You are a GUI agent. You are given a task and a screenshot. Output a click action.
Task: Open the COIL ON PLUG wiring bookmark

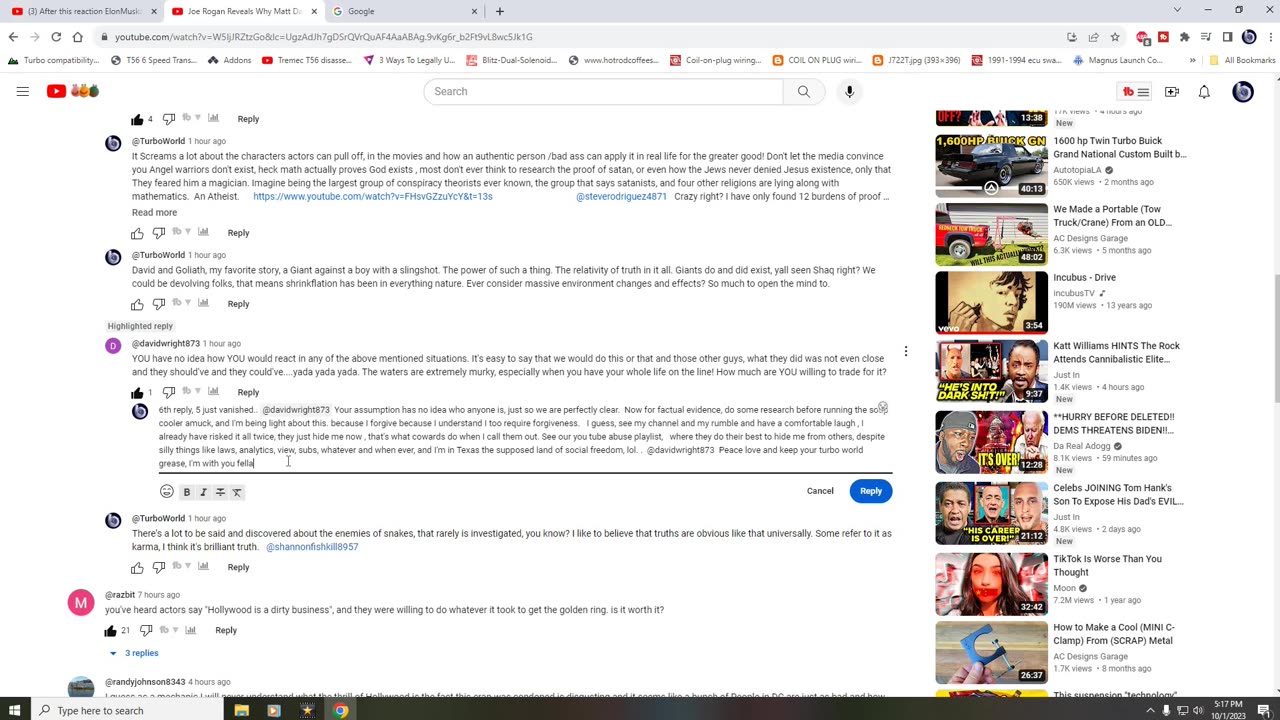(816, 60)
